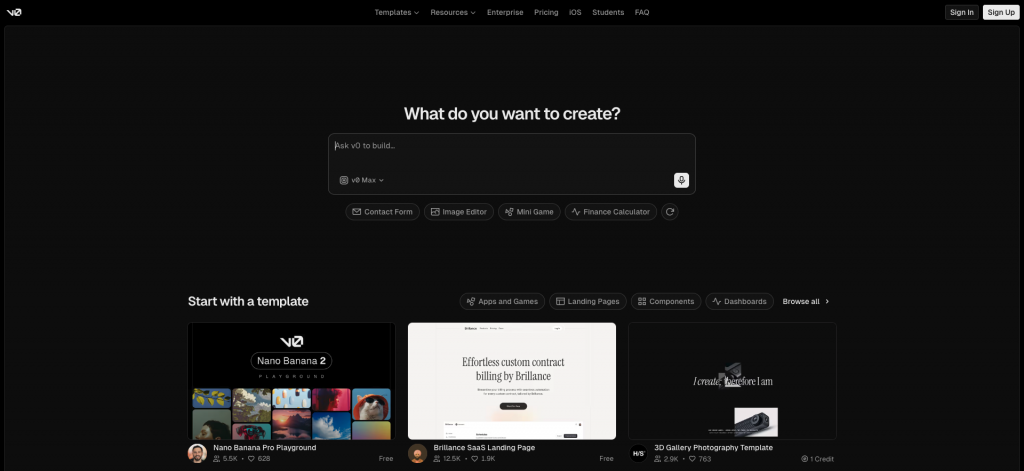
Task: Click the users icon beside 12.5K
Action: pos(437,459)
